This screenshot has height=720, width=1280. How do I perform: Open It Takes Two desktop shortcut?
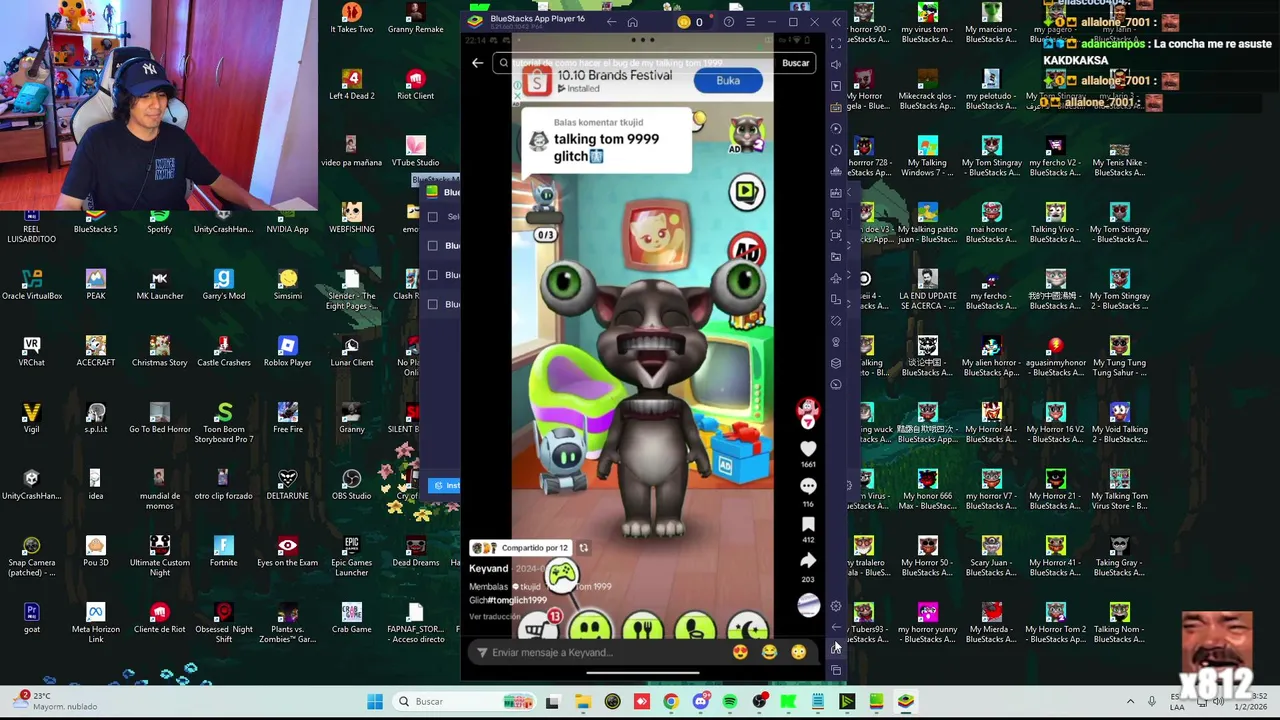tap(352, 19)
